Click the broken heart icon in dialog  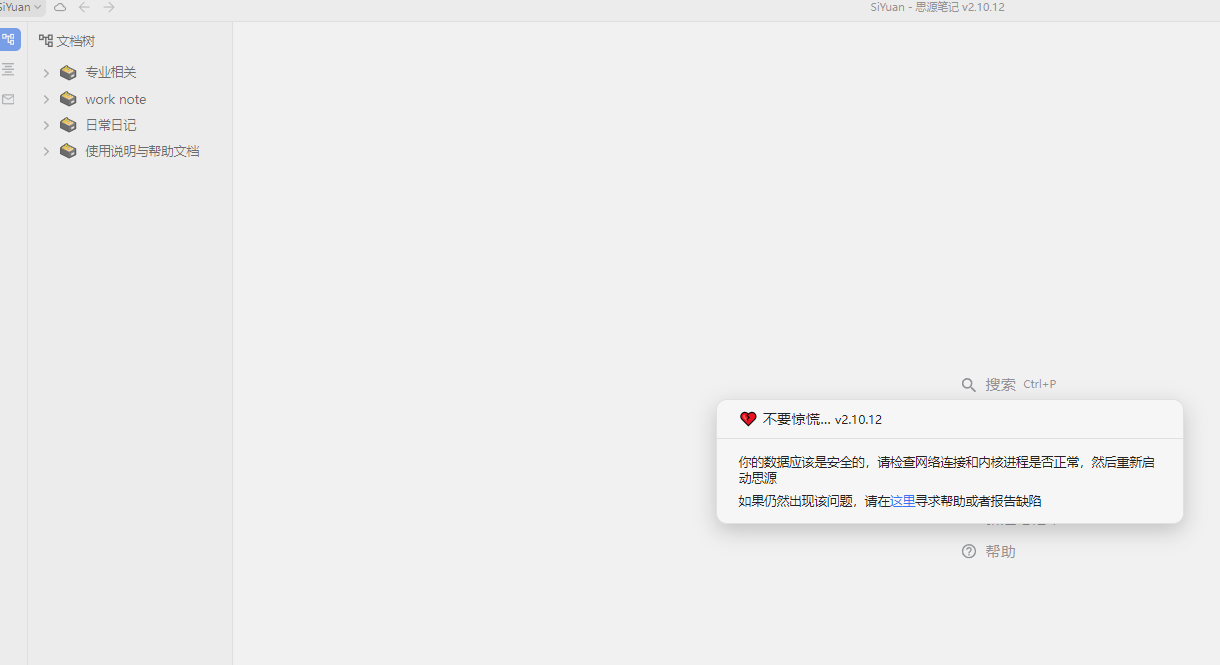pos(748,419)
